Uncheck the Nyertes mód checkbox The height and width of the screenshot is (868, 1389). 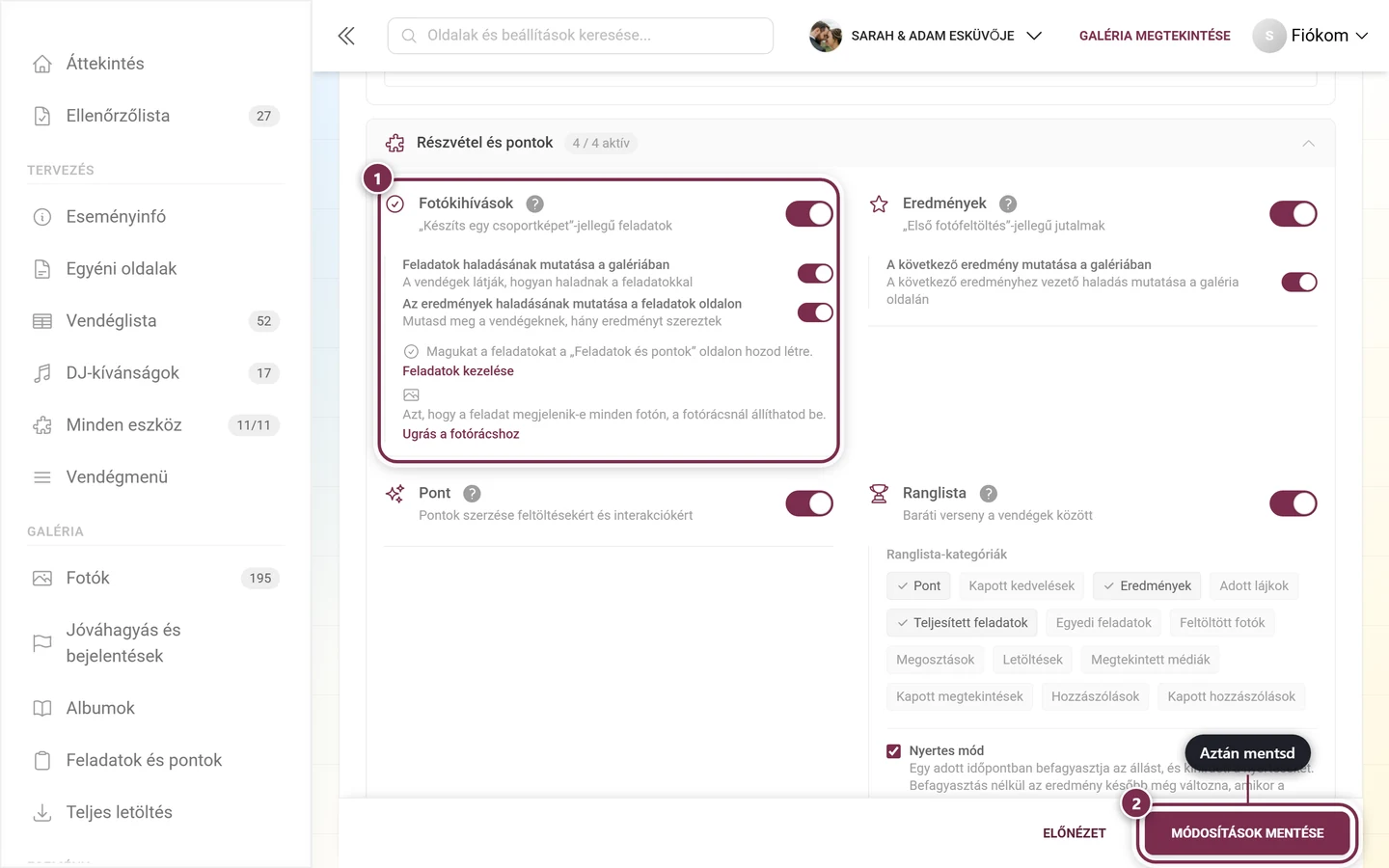(x=894, y=751)
